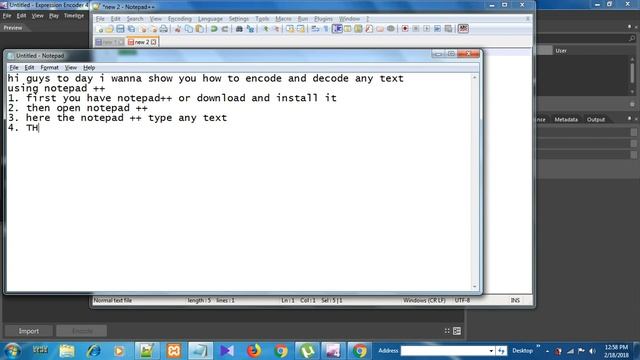640x360 pixels.
Task: Open the File menu in Untitled - Notepad
Action: (14, 67)
